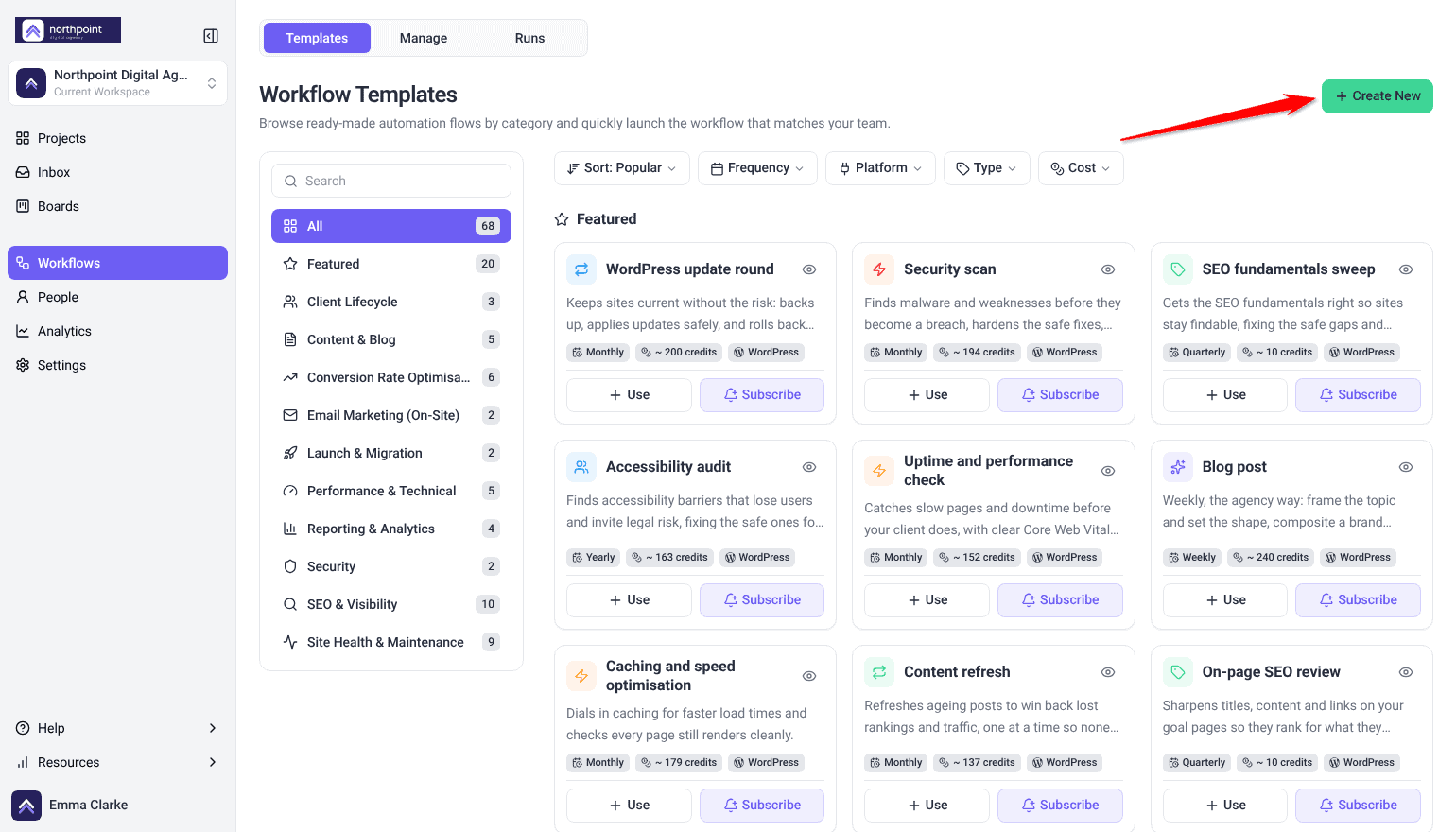Select Email Marketing (On-Site) category
The image size is (1456, 832).
[x=391, y=415]
